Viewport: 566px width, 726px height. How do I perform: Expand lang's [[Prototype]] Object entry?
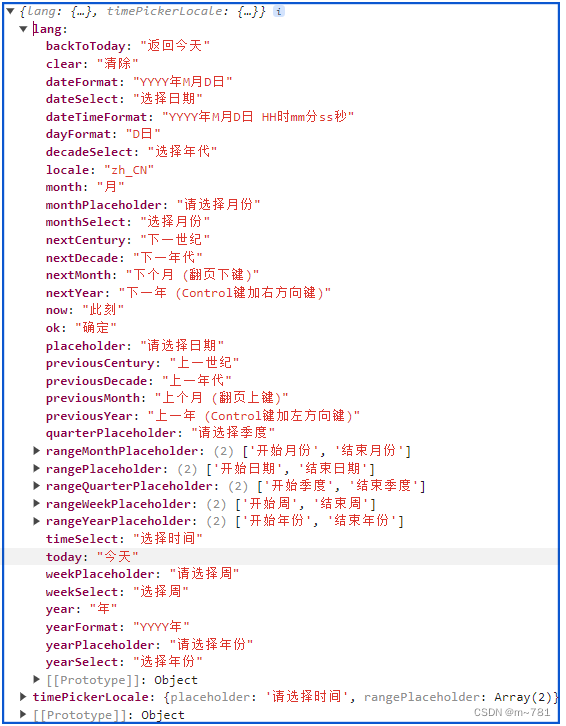(x=37, y=679)
